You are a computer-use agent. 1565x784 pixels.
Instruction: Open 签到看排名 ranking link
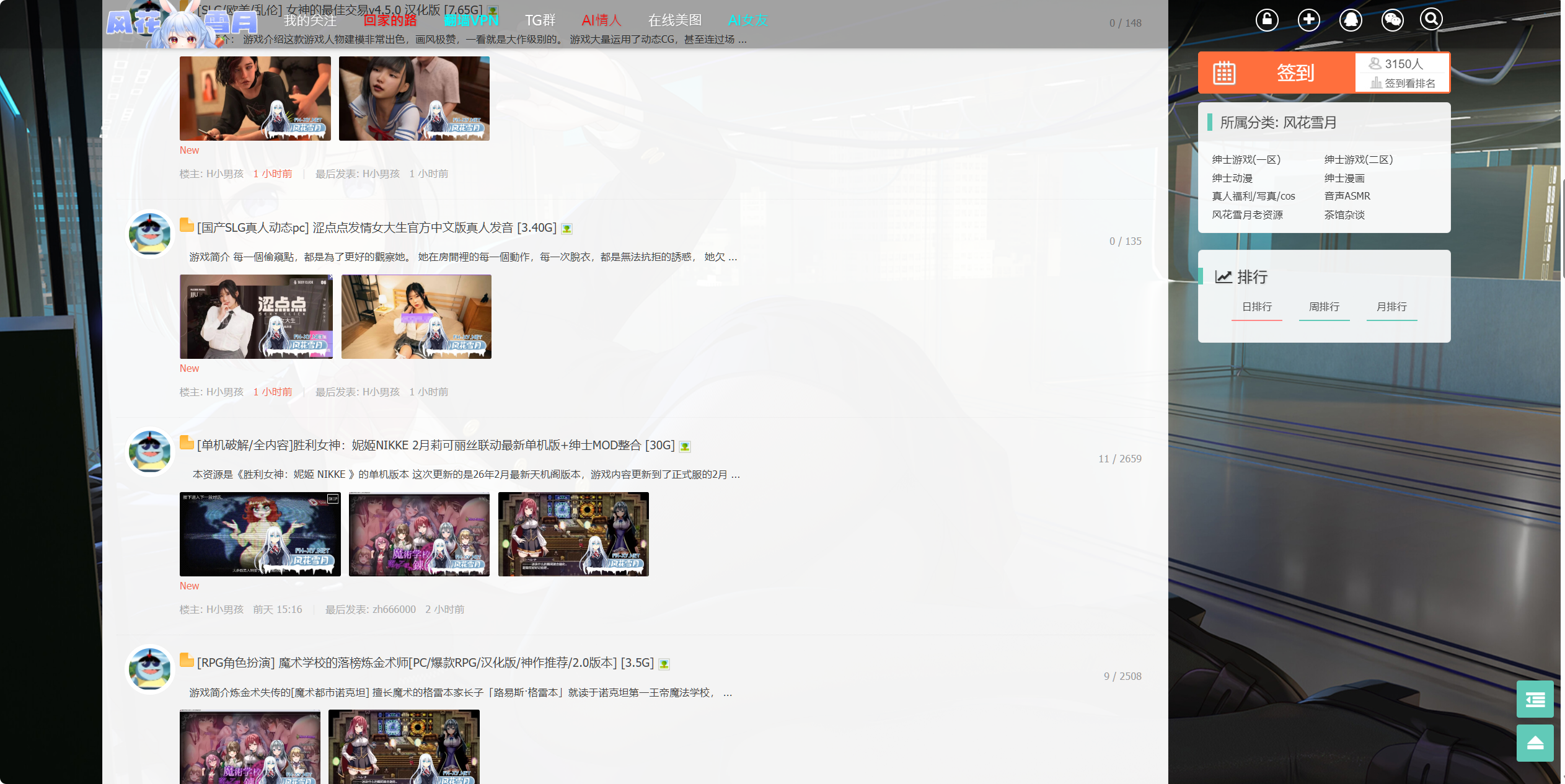click(x=1403, y=83)
